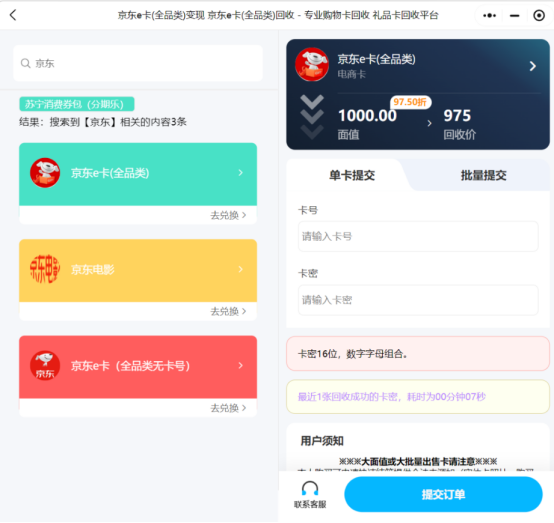Click the 电商卡 category label
This screenshot has width=554, height=523.
352,74
